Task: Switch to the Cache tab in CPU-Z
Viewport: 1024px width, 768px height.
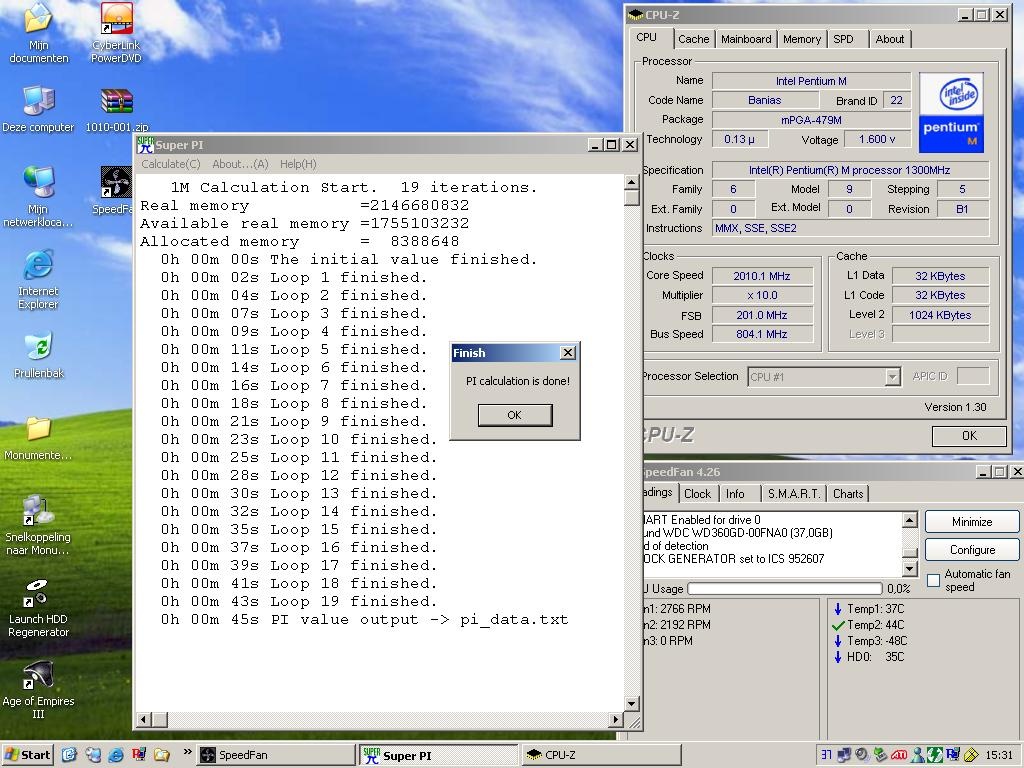Action: click(694, 39)
